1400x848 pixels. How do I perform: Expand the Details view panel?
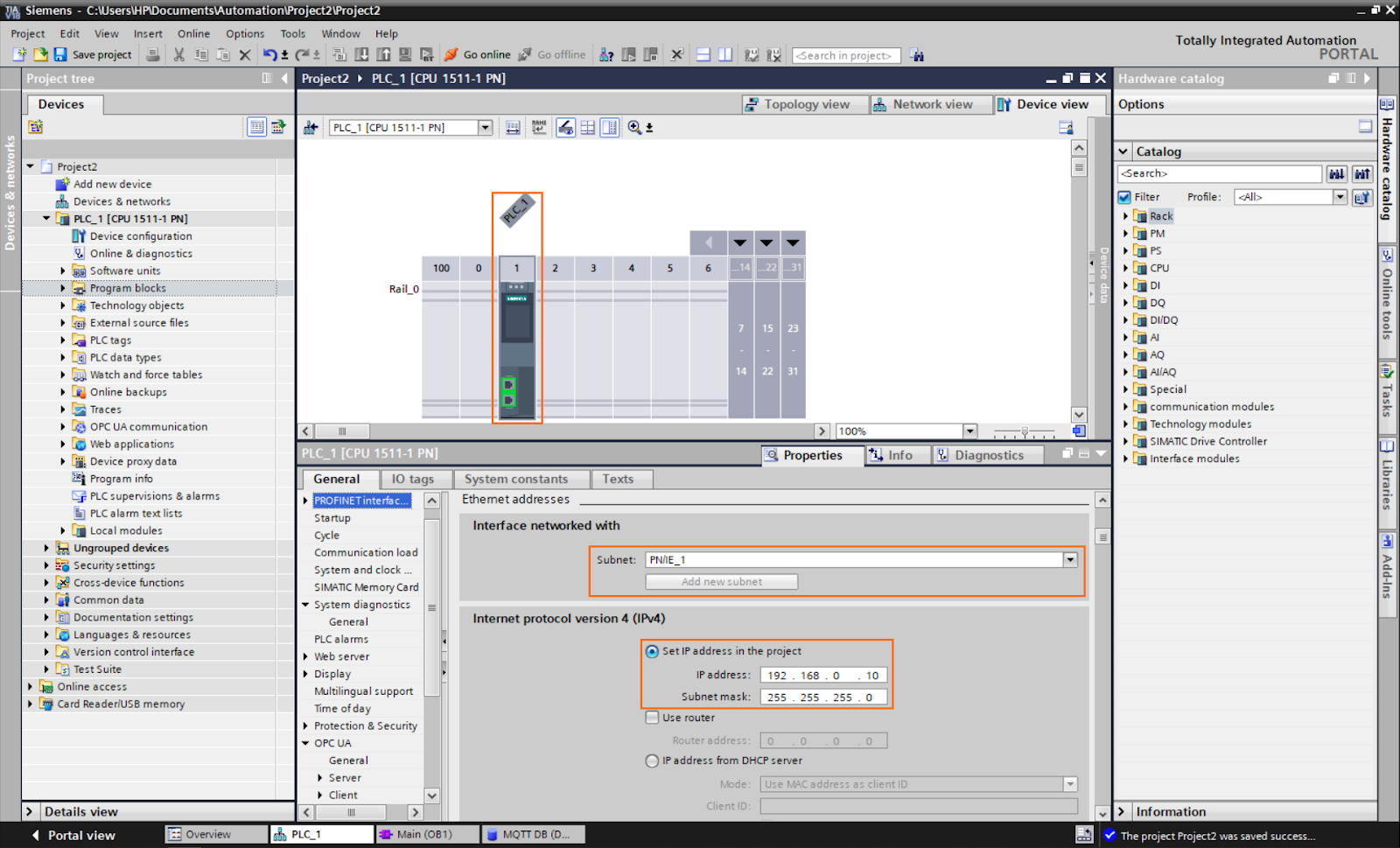point(29,811)
